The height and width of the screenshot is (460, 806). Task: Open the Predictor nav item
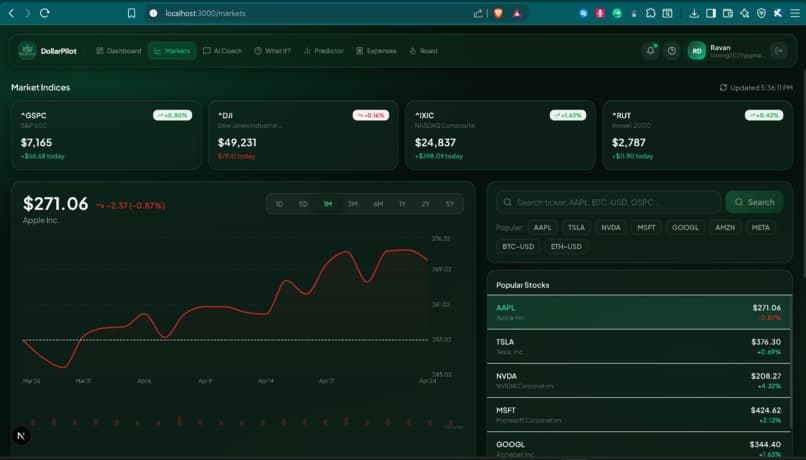(323, 51)
